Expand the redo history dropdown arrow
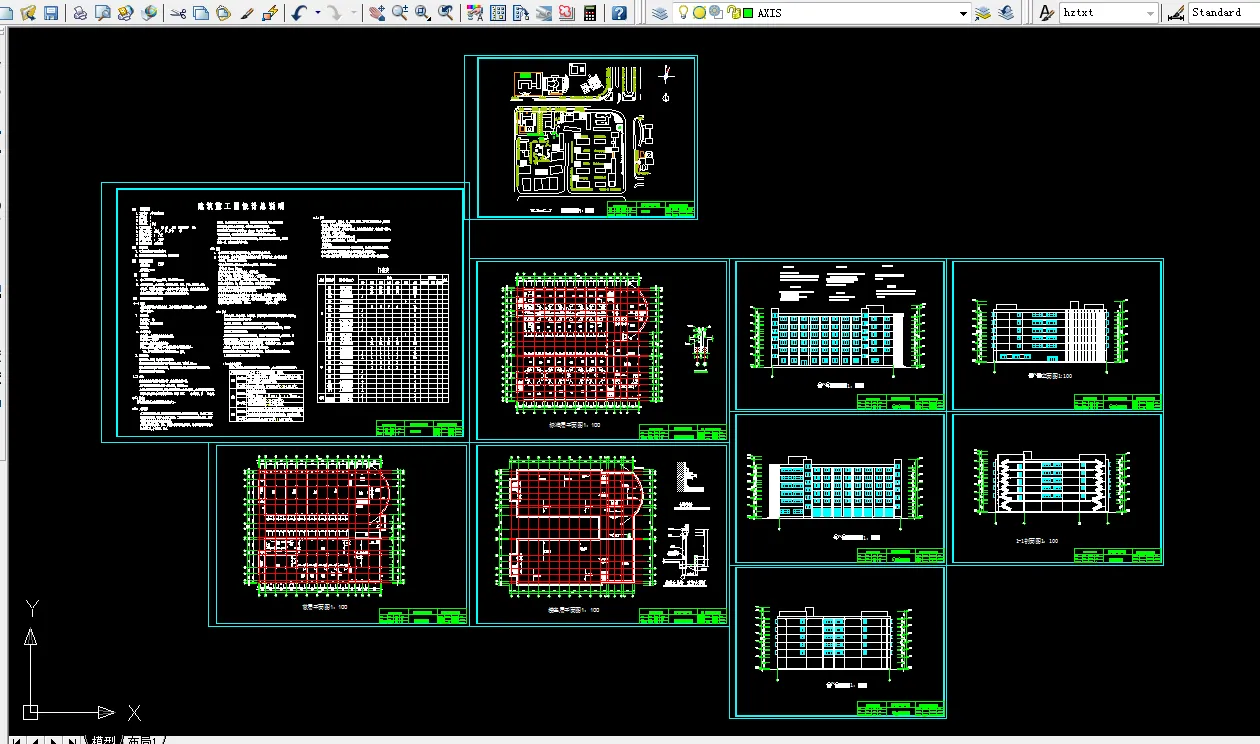The height and width of the screenshot is (744, 1260). [x=354, y=13]
